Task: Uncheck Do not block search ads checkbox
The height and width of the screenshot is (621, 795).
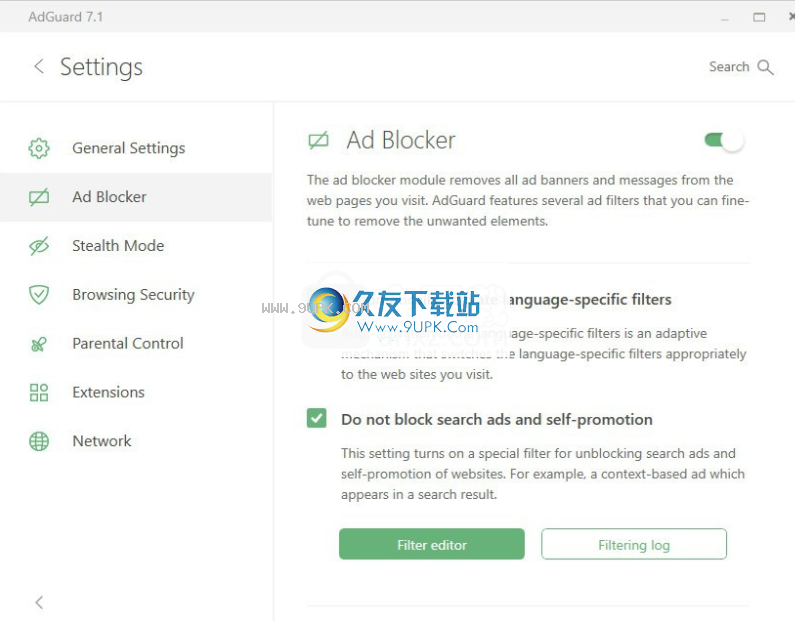Action: pyautogui.click(x=317, y=419)
